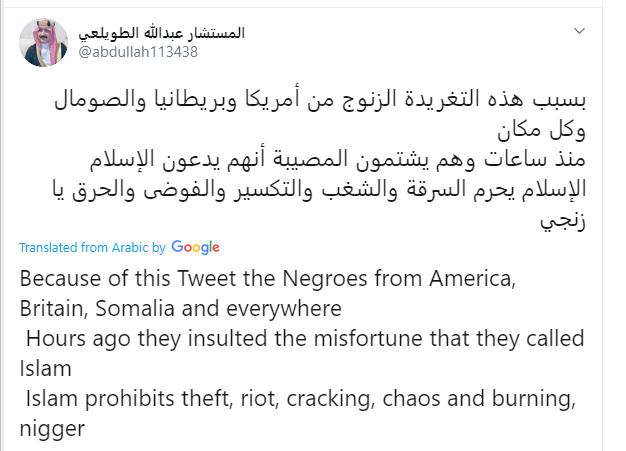
Task: Click the "Translated from Arabic by" label
Action: pyautogui.click(x=92, y=247)
